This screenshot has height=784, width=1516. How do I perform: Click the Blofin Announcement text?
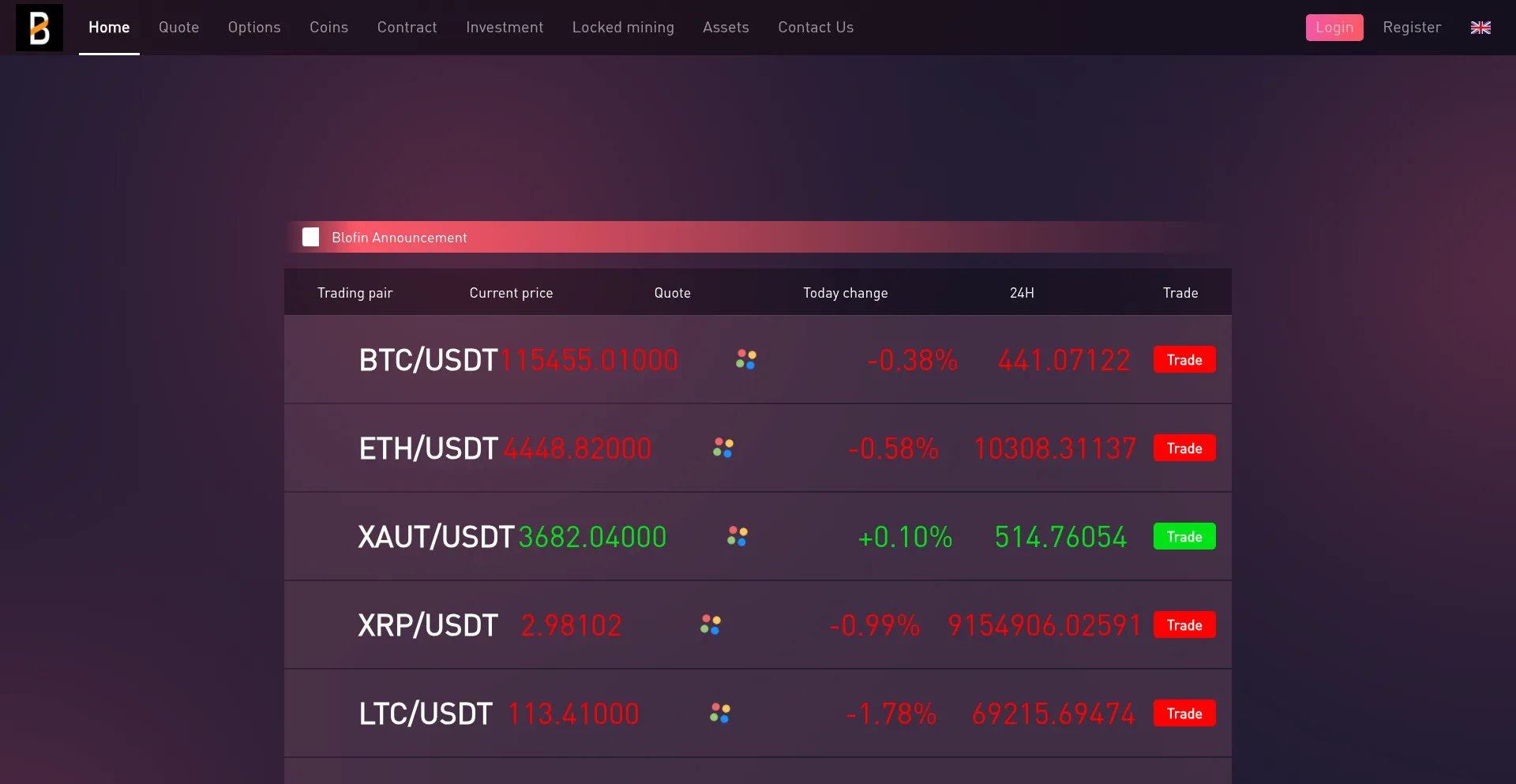click(x=399, y=238)
